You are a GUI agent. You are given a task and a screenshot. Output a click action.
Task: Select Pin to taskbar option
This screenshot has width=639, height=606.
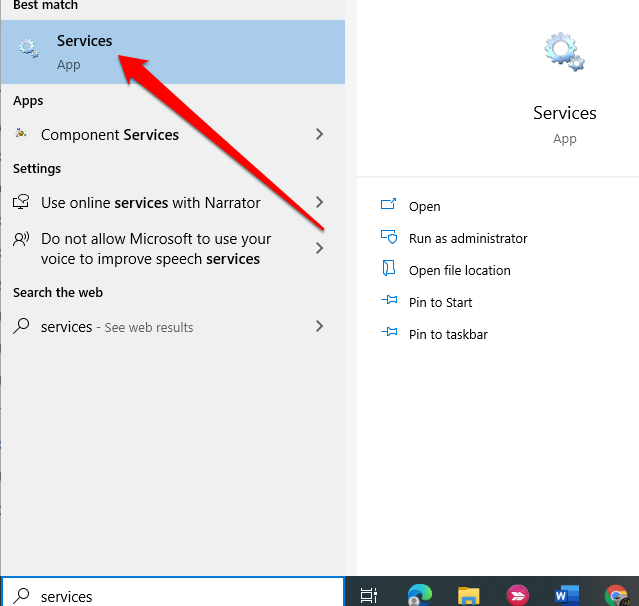pos(448,334)
